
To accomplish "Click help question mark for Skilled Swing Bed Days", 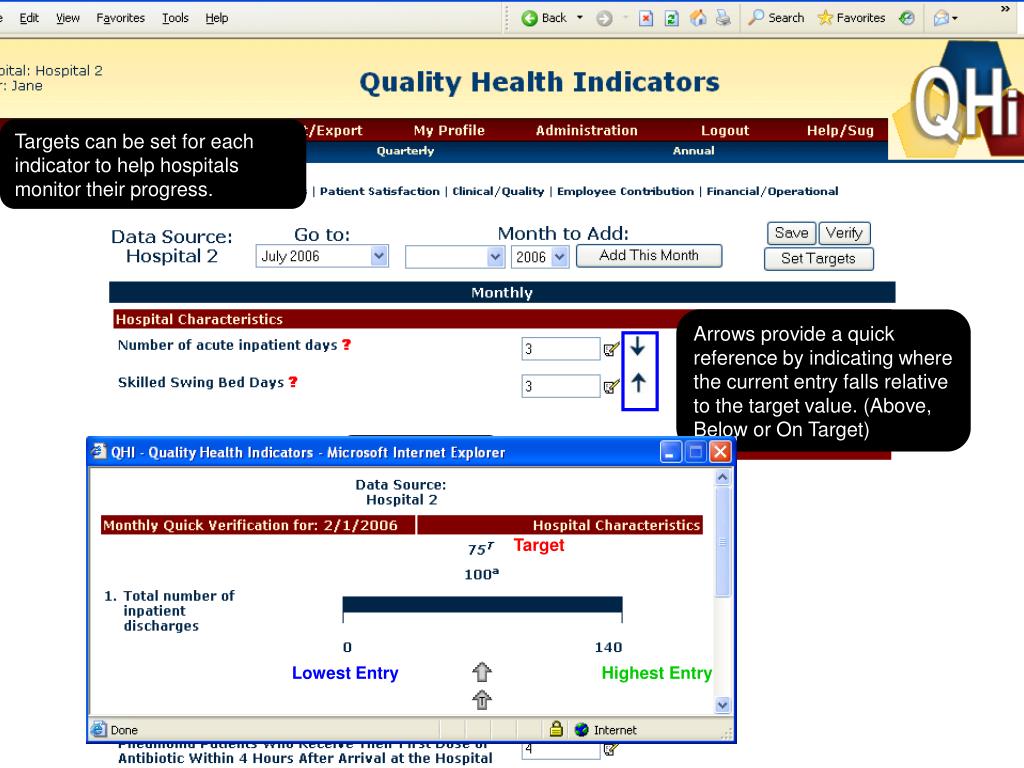I will pyautogui.click(x=293, y=381).
